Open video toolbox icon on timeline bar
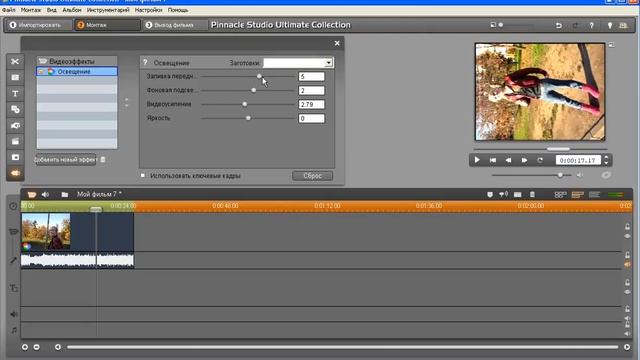Screen dimensions: 640x360 31,194
